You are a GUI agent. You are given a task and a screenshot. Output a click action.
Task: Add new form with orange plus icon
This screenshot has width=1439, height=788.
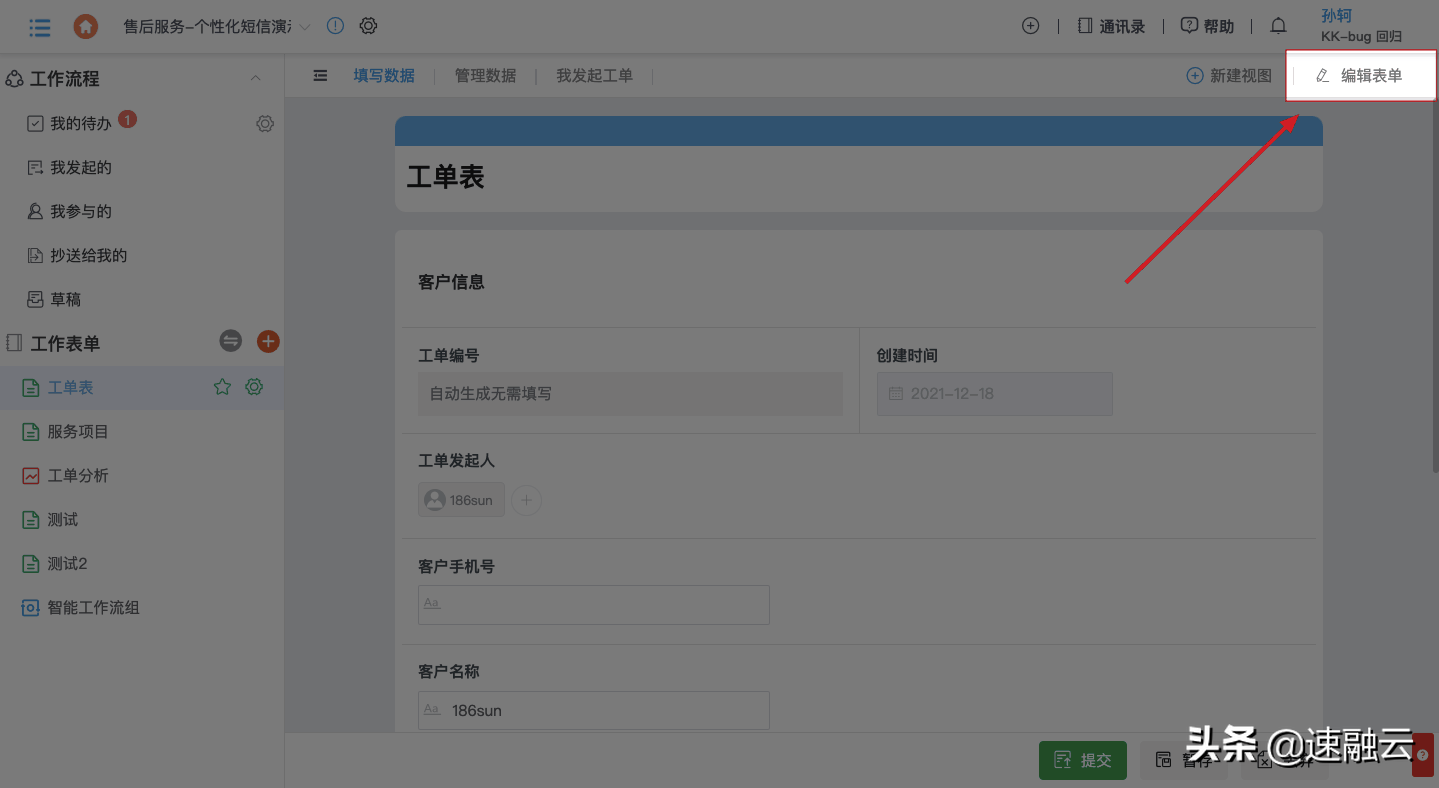tap(268, 341)
